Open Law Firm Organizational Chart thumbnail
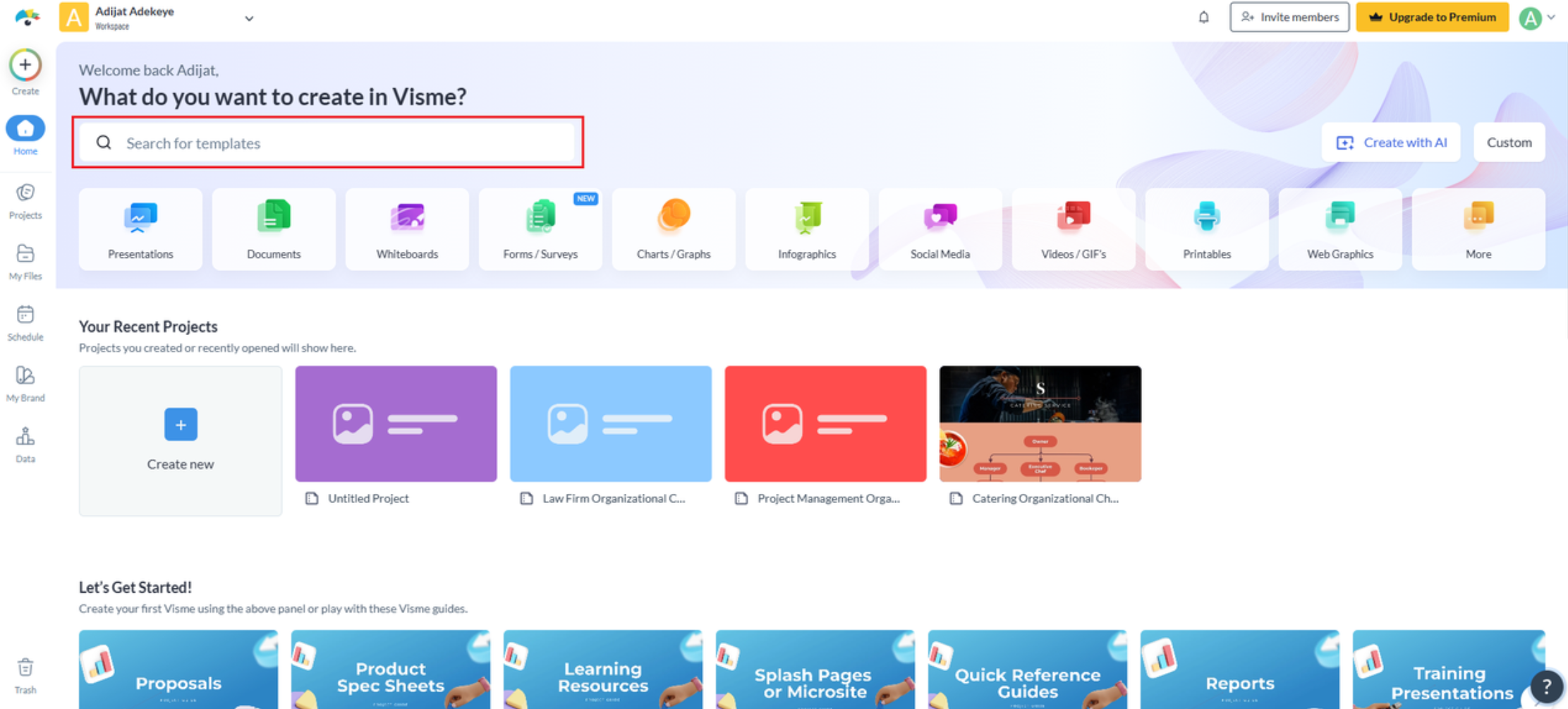 coord(611,423)
